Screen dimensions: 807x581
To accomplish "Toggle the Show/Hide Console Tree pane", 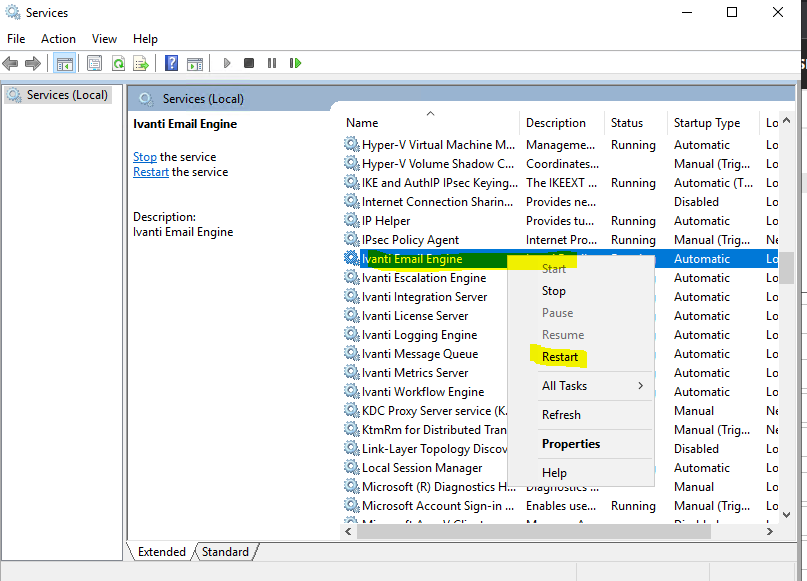I will [65, 62].
